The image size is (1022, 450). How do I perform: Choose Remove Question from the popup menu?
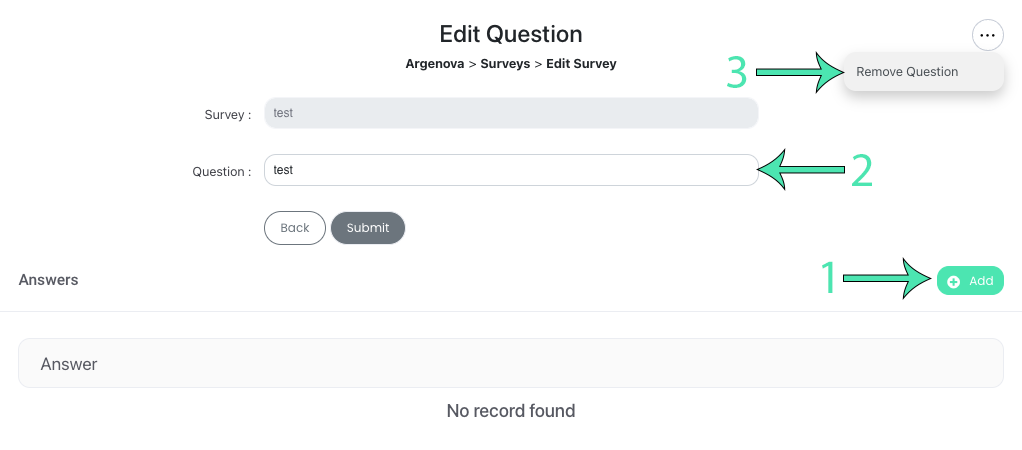907,72
